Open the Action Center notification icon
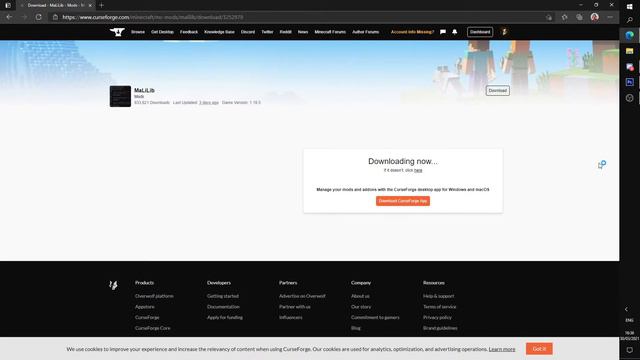 [x=629, y=350]
